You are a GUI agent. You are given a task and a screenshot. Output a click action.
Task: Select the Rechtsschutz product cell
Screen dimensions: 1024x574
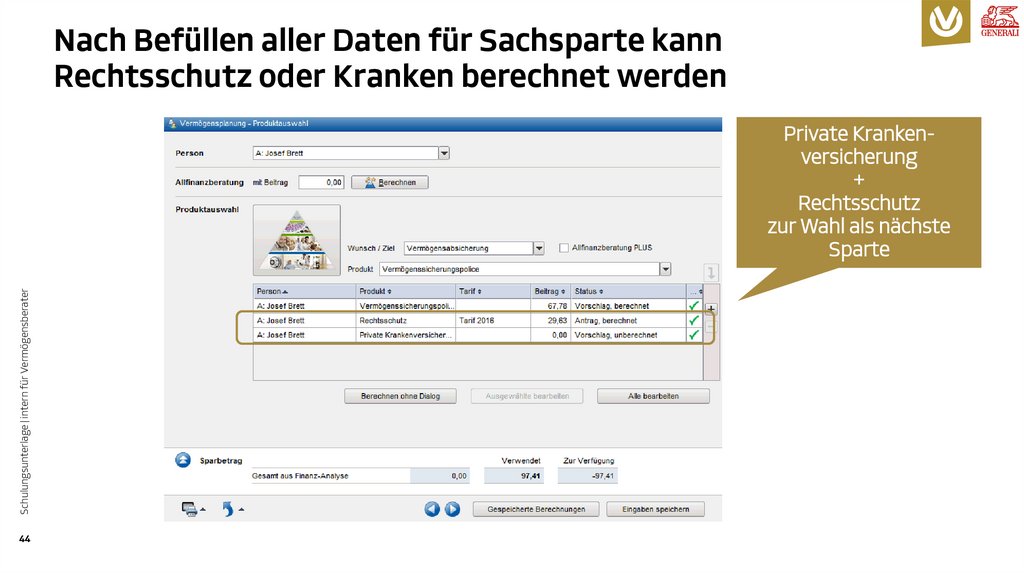[406, 321]
